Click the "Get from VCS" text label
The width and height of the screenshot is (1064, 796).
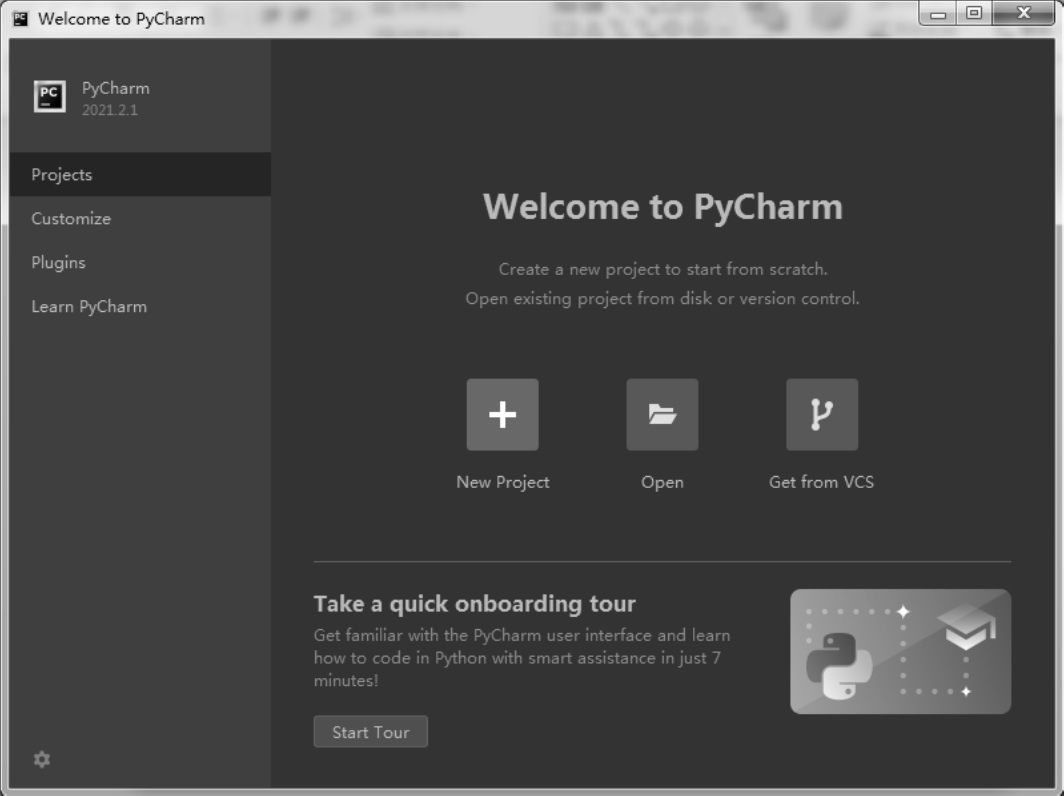click(821, 482)
